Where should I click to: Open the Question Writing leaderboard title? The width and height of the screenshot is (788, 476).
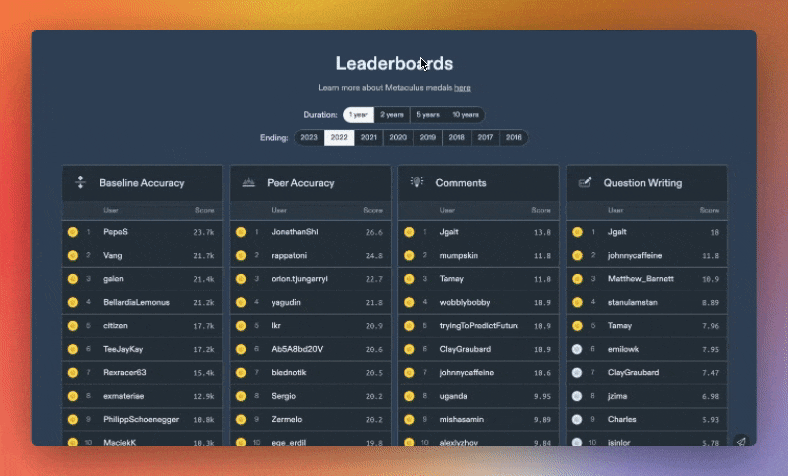point(644,183)
